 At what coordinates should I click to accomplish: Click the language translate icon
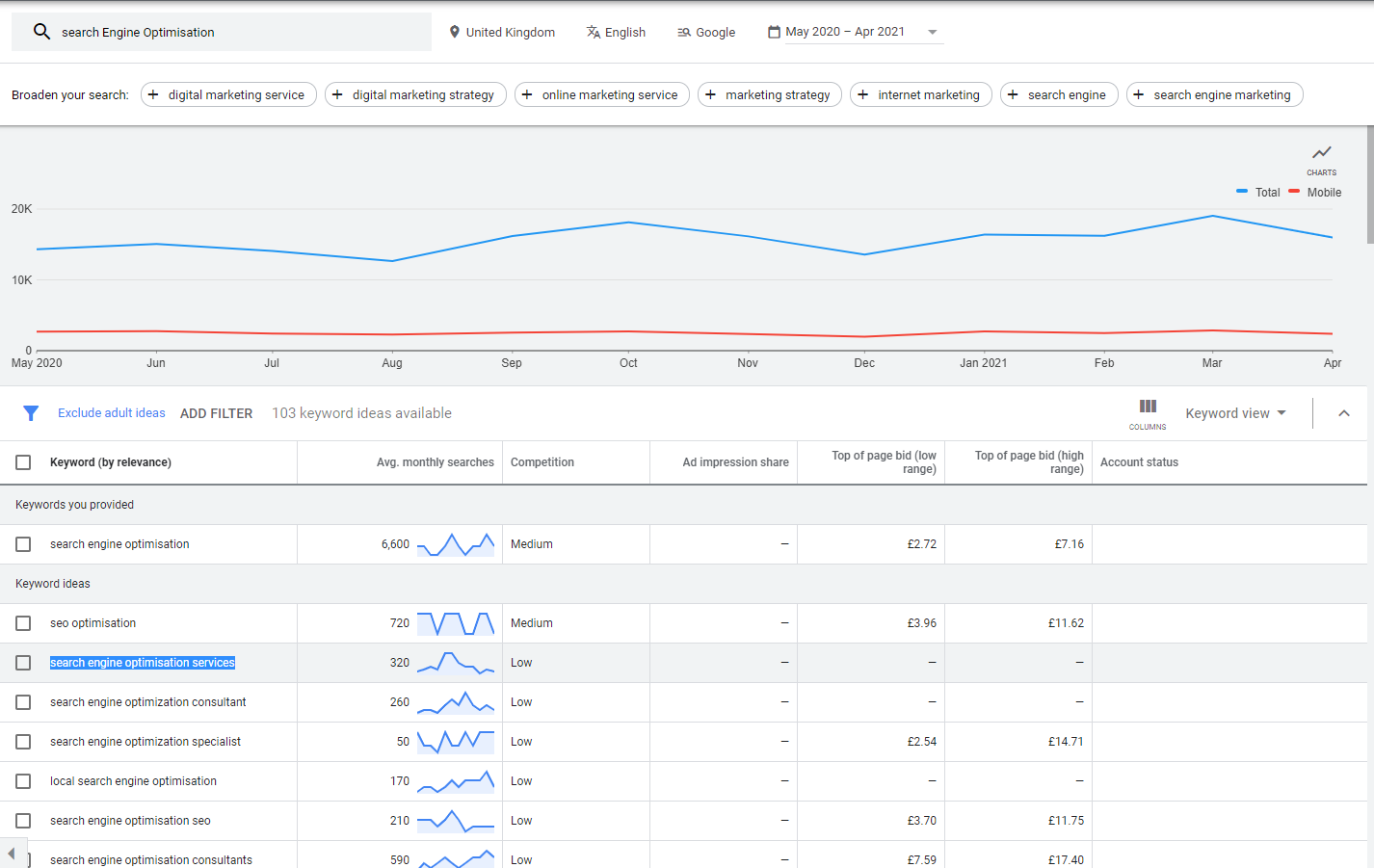coord(593,32)
